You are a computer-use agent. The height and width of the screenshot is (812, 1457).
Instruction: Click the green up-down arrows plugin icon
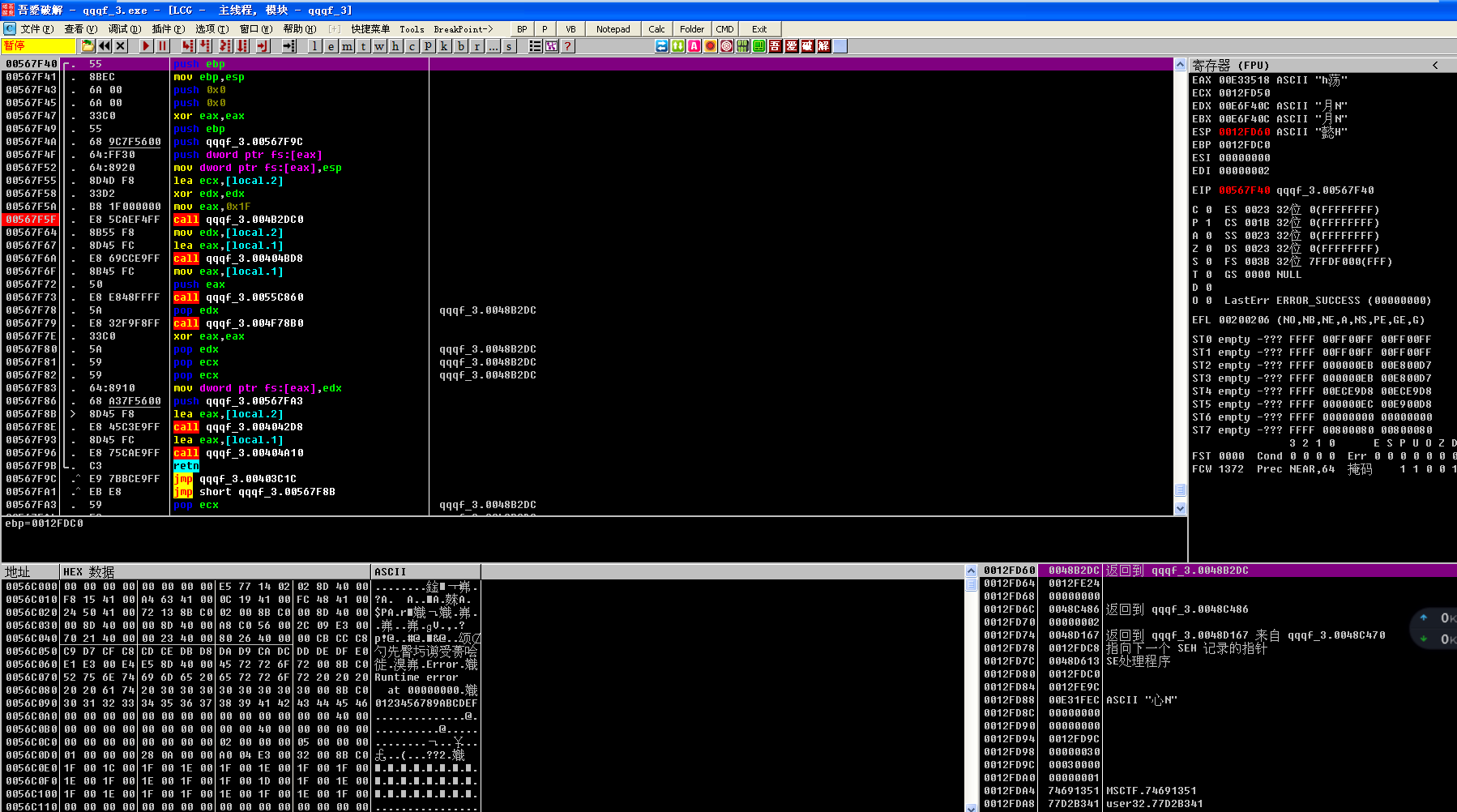tap(678, 46)
